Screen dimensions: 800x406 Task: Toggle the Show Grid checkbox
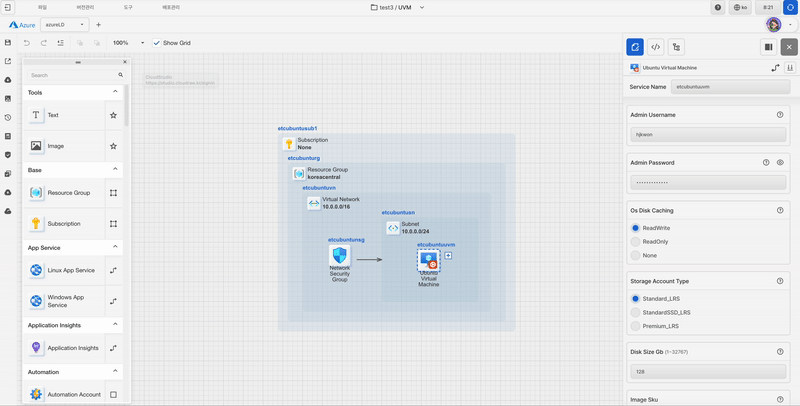pos(157,43)
